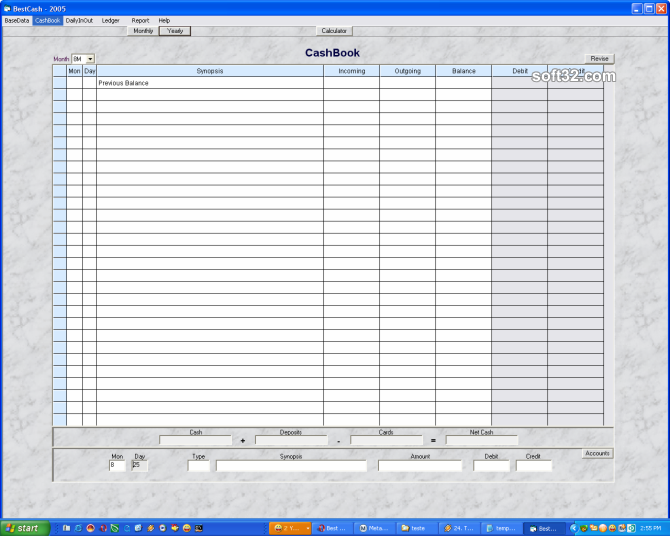Click the Balance column header
Screen dimensions: 670x536
click(x=464, y=71)
